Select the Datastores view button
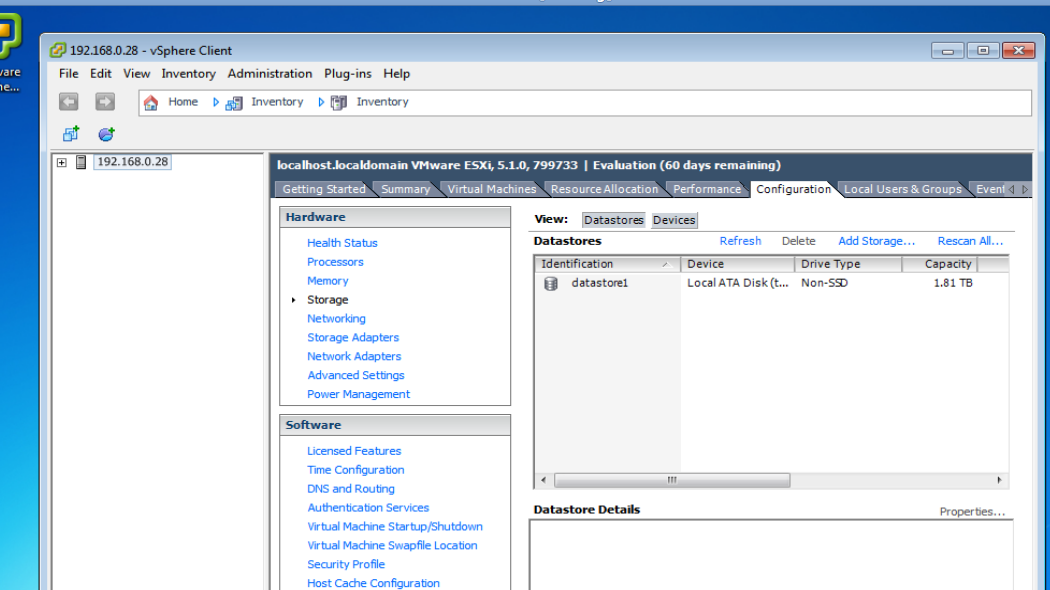The width and height of the screenshot is (1050, 590). (x=613, y=220)
